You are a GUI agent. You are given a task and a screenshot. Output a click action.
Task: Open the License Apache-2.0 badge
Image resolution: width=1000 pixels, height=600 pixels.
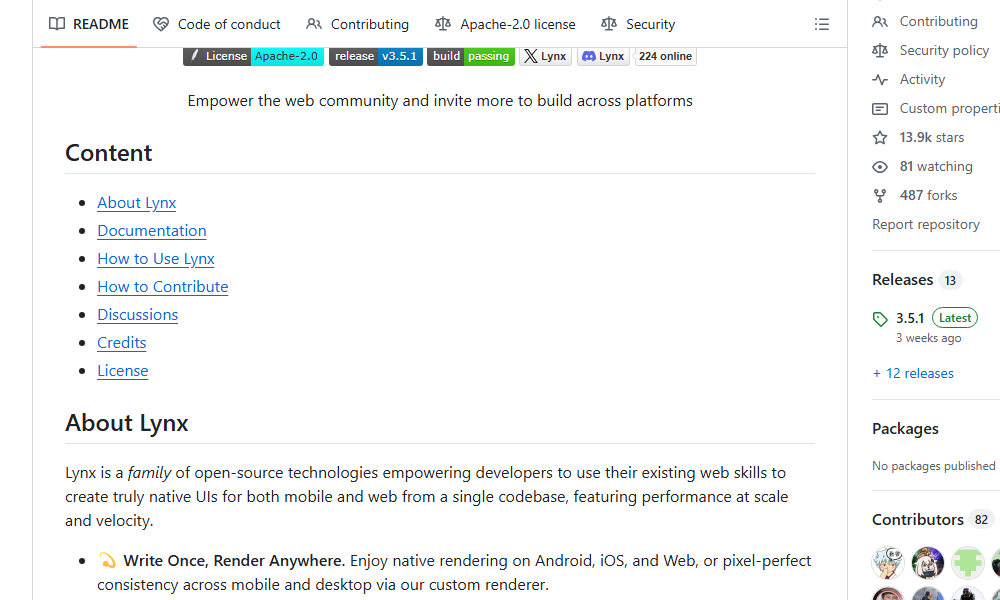(253, 56)
